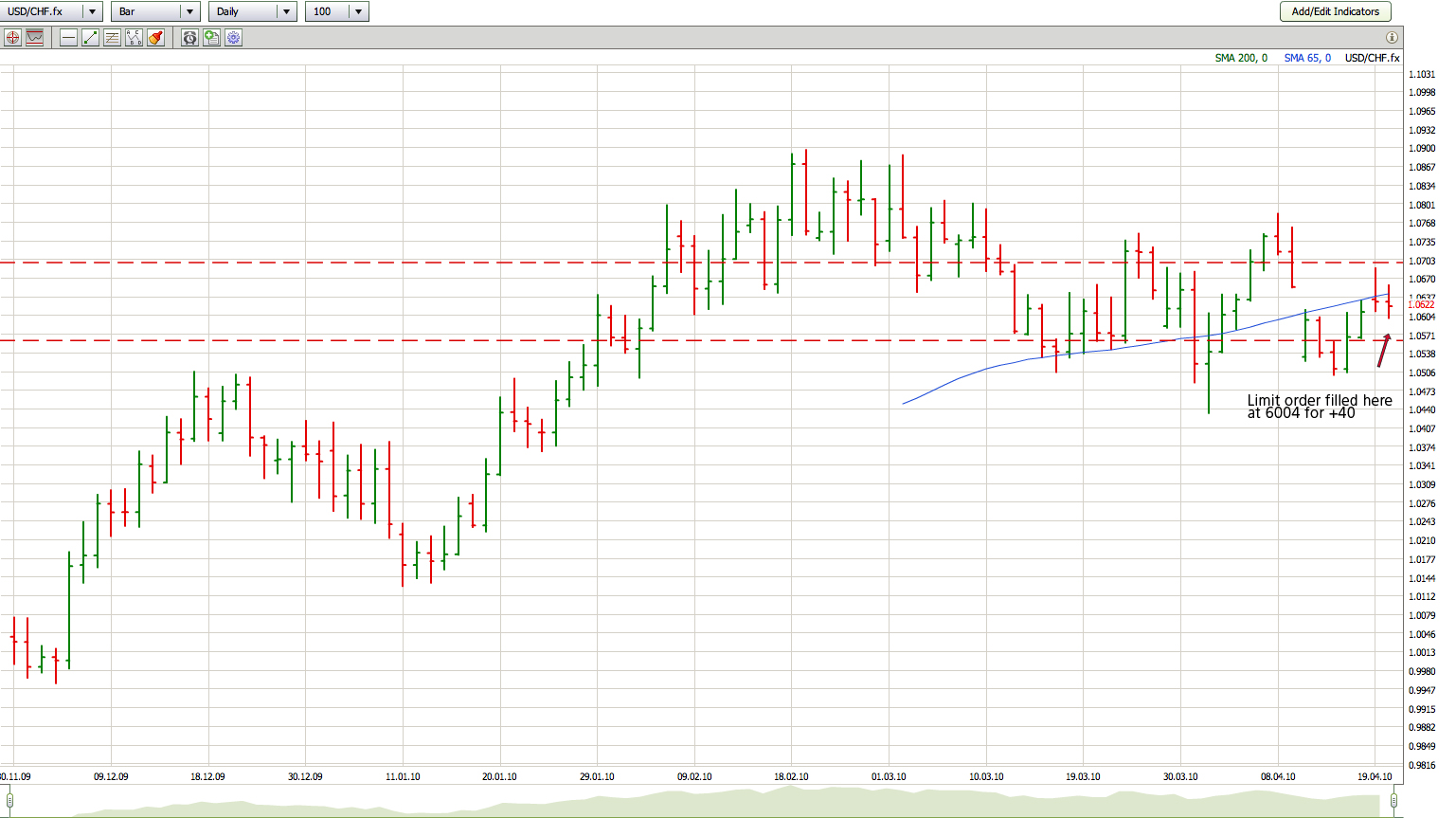1456x818 pixels.
Task: Click the info icon in toolbar
Action: point(1392,38)
